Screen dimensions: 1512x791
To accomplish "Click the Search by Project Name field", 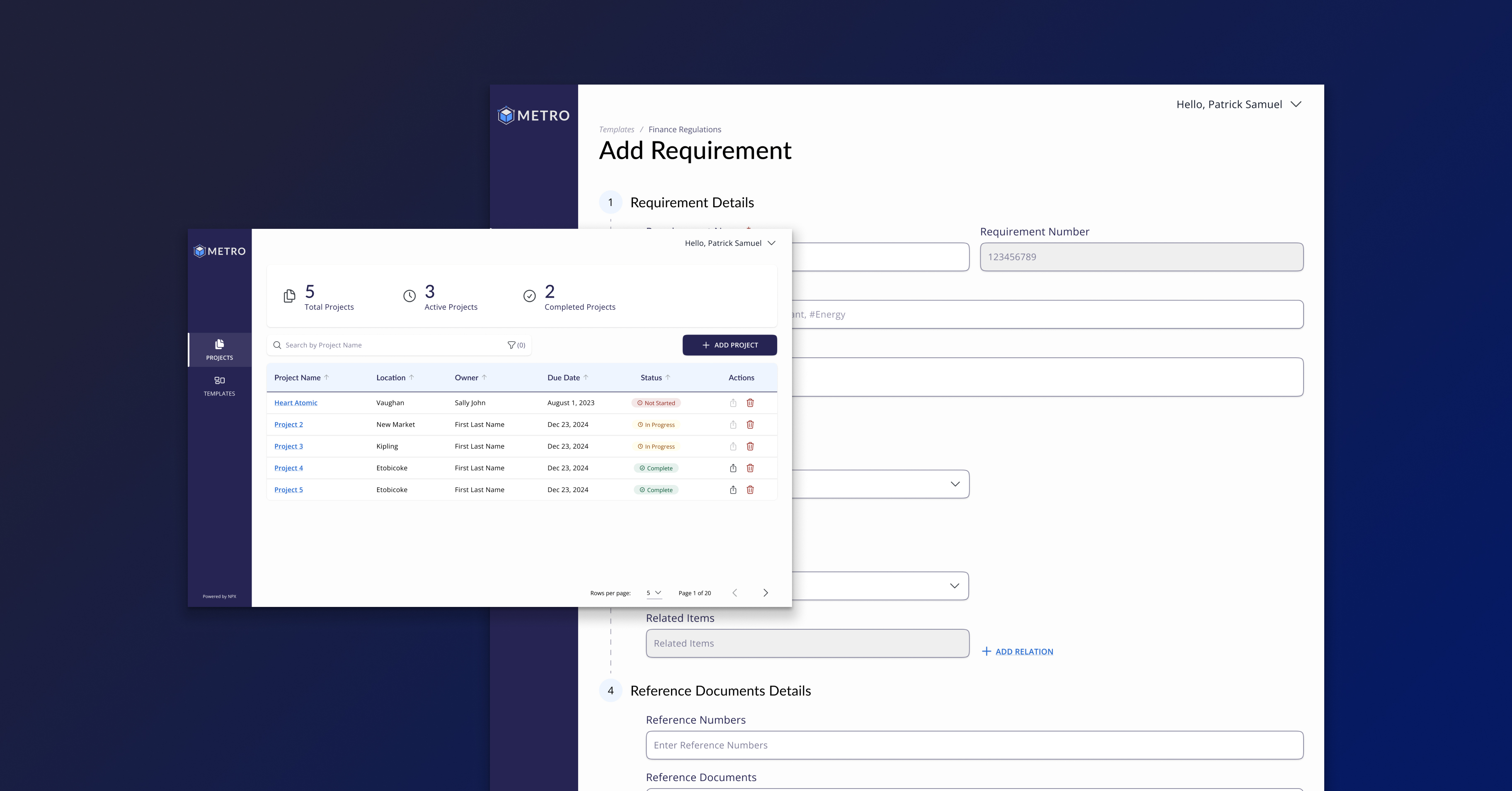I will pyautogui.click(x=399, y=345).
